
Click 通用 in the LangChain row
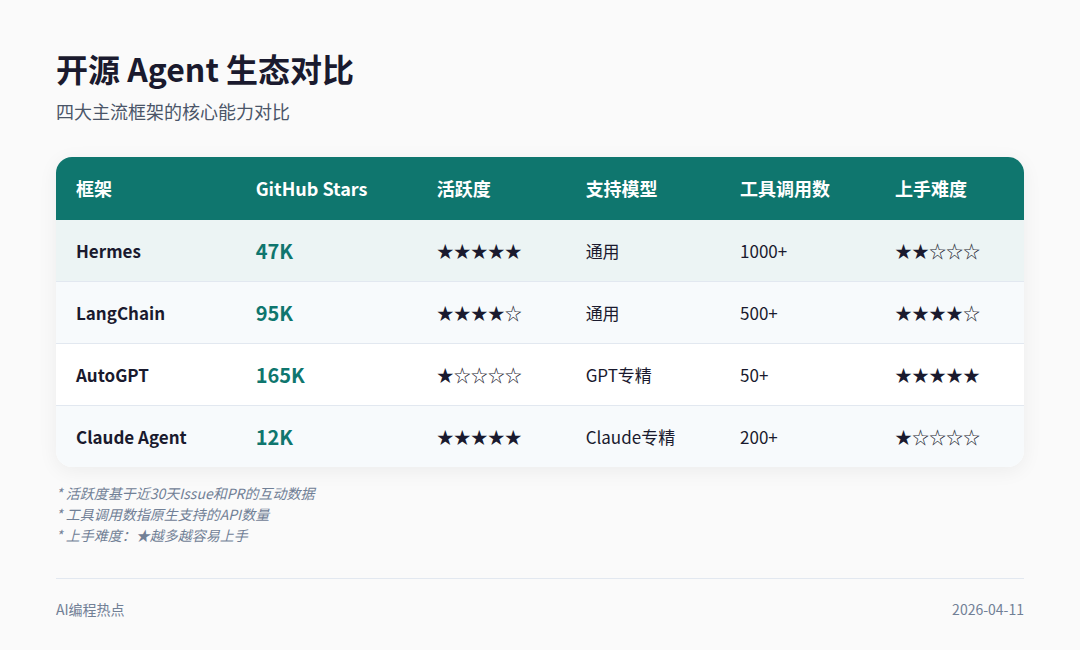(602, 314)
